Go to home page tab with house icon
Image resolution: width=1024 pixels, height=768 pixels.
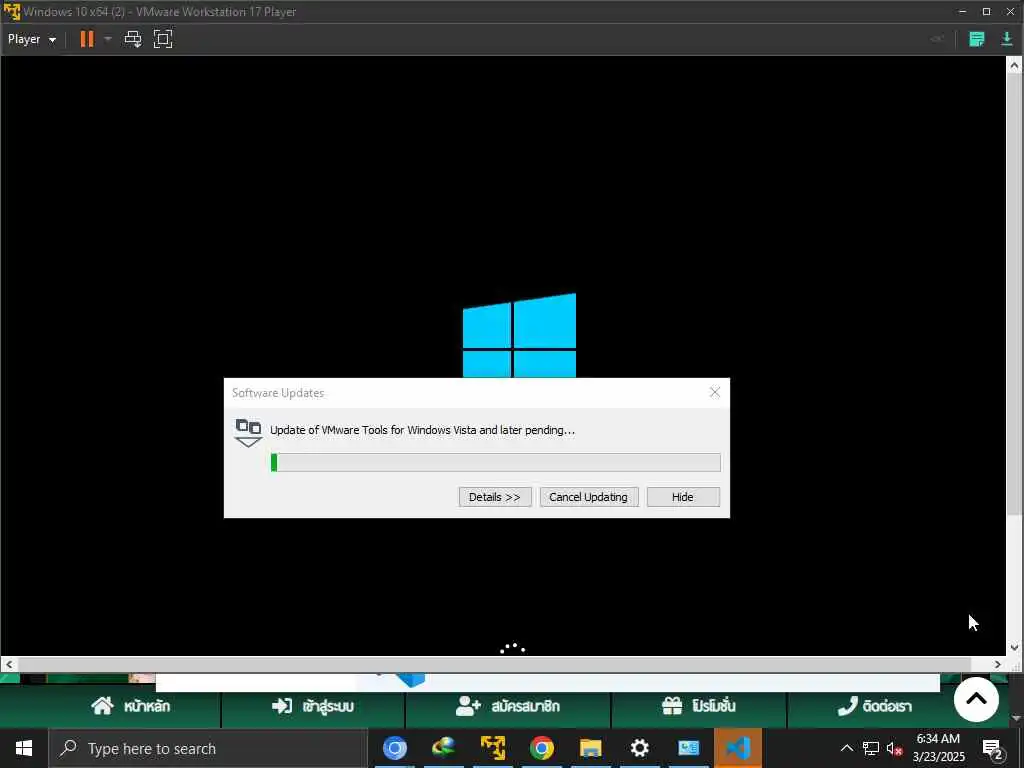131,706
